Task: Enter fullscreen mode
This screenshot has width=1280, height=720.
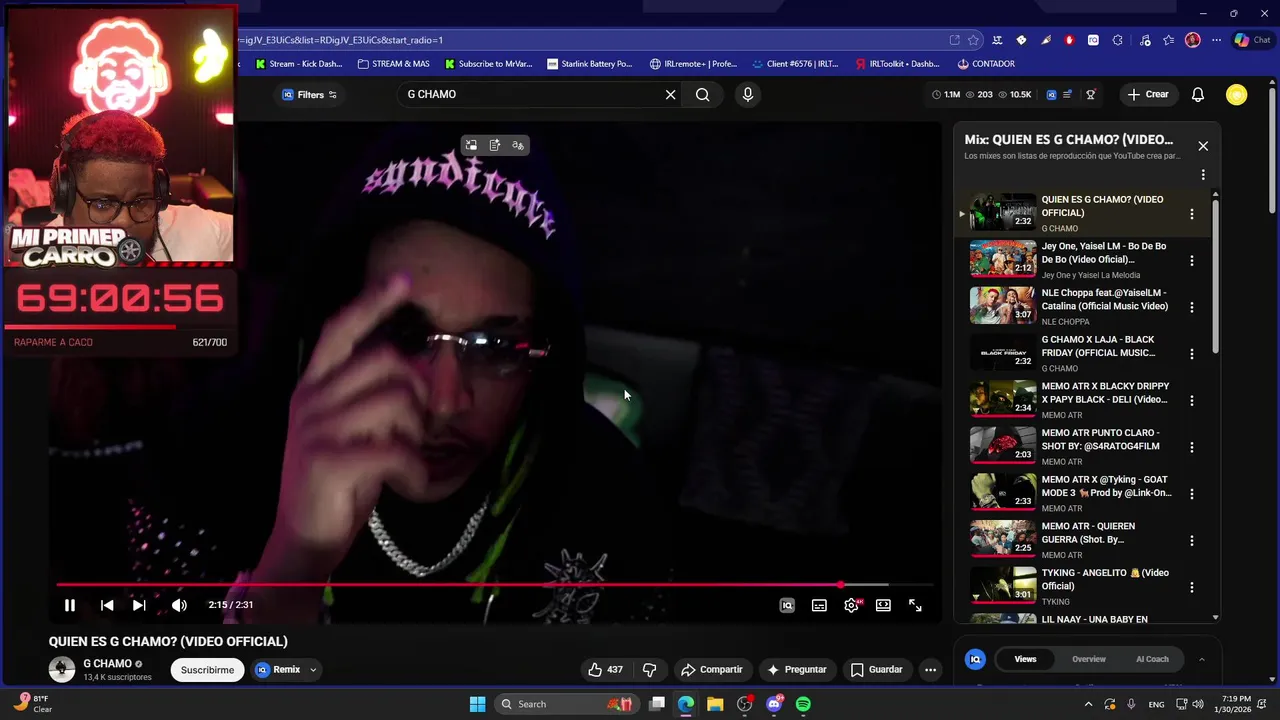Action: 915,605
